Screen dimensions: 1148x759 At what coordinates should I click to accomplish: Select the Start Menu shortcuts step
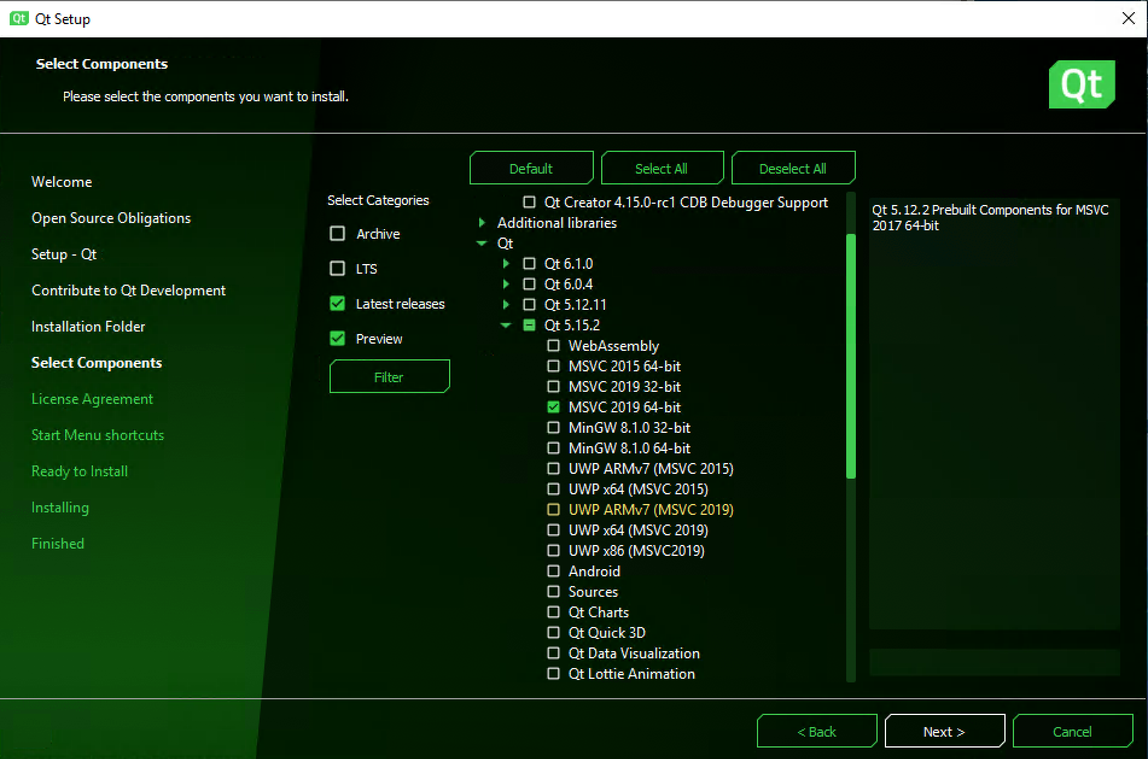(98, 435)
